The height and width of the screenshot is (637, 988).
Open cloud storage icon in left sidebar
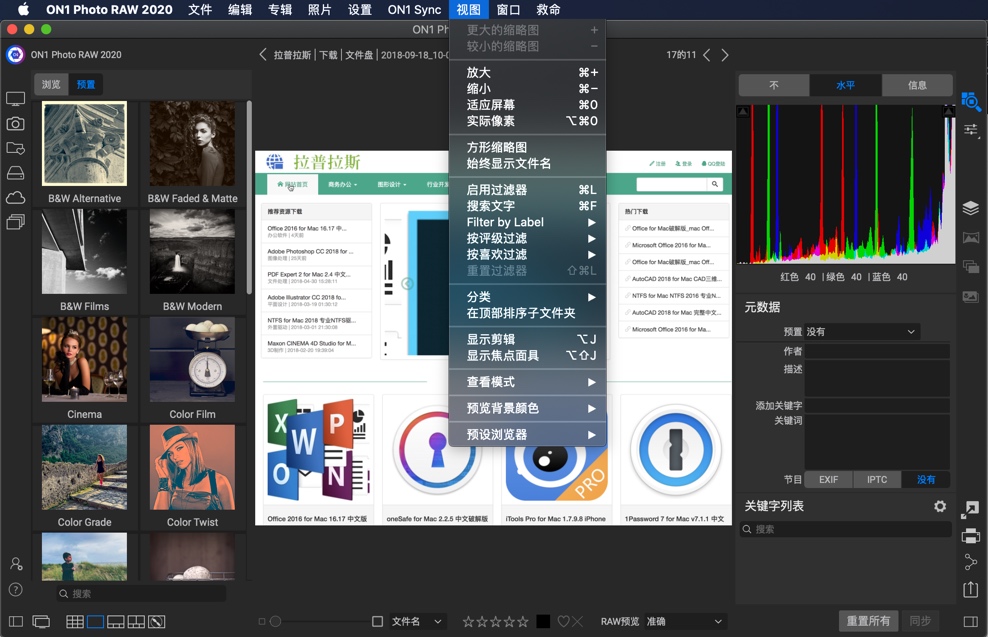point(15,197)
